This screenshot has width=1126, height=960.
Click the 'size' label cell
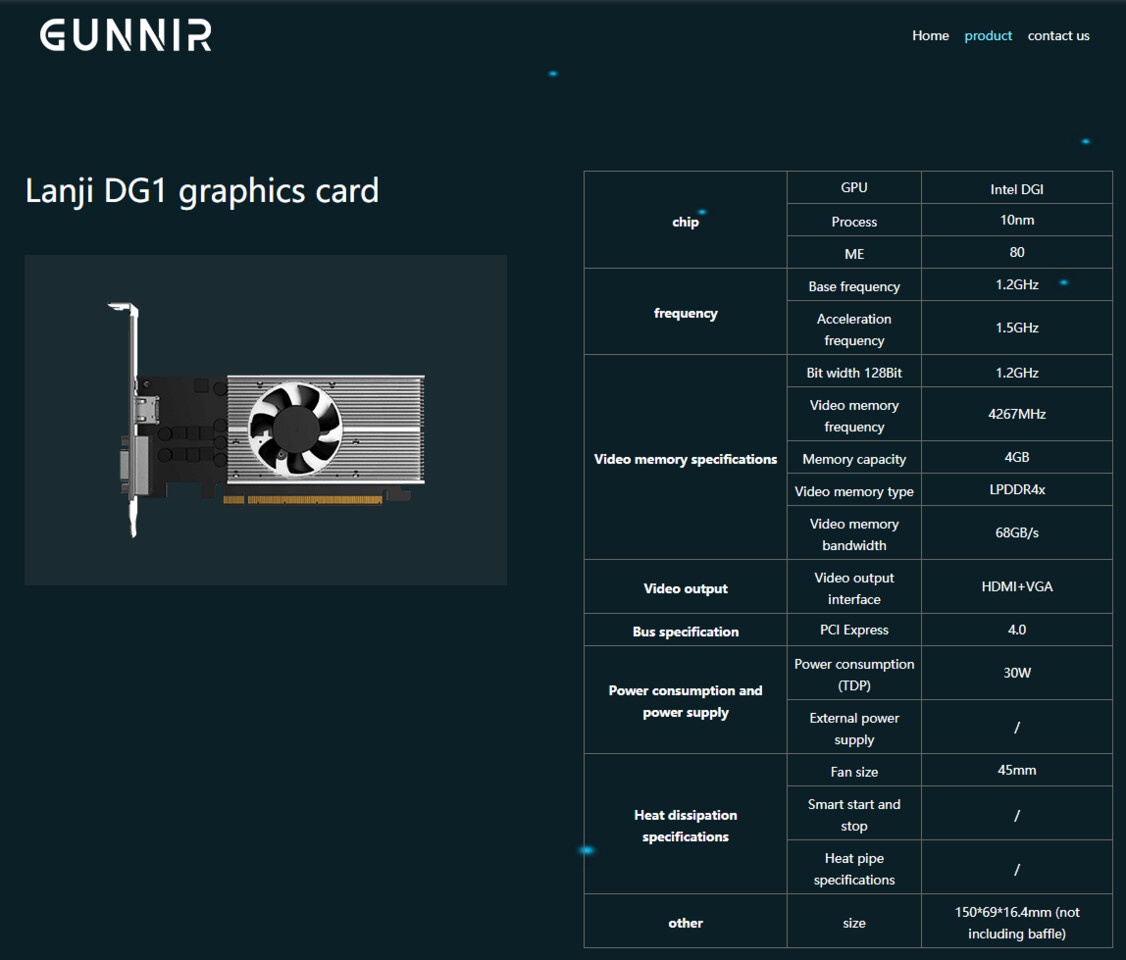tap(854, 921)
